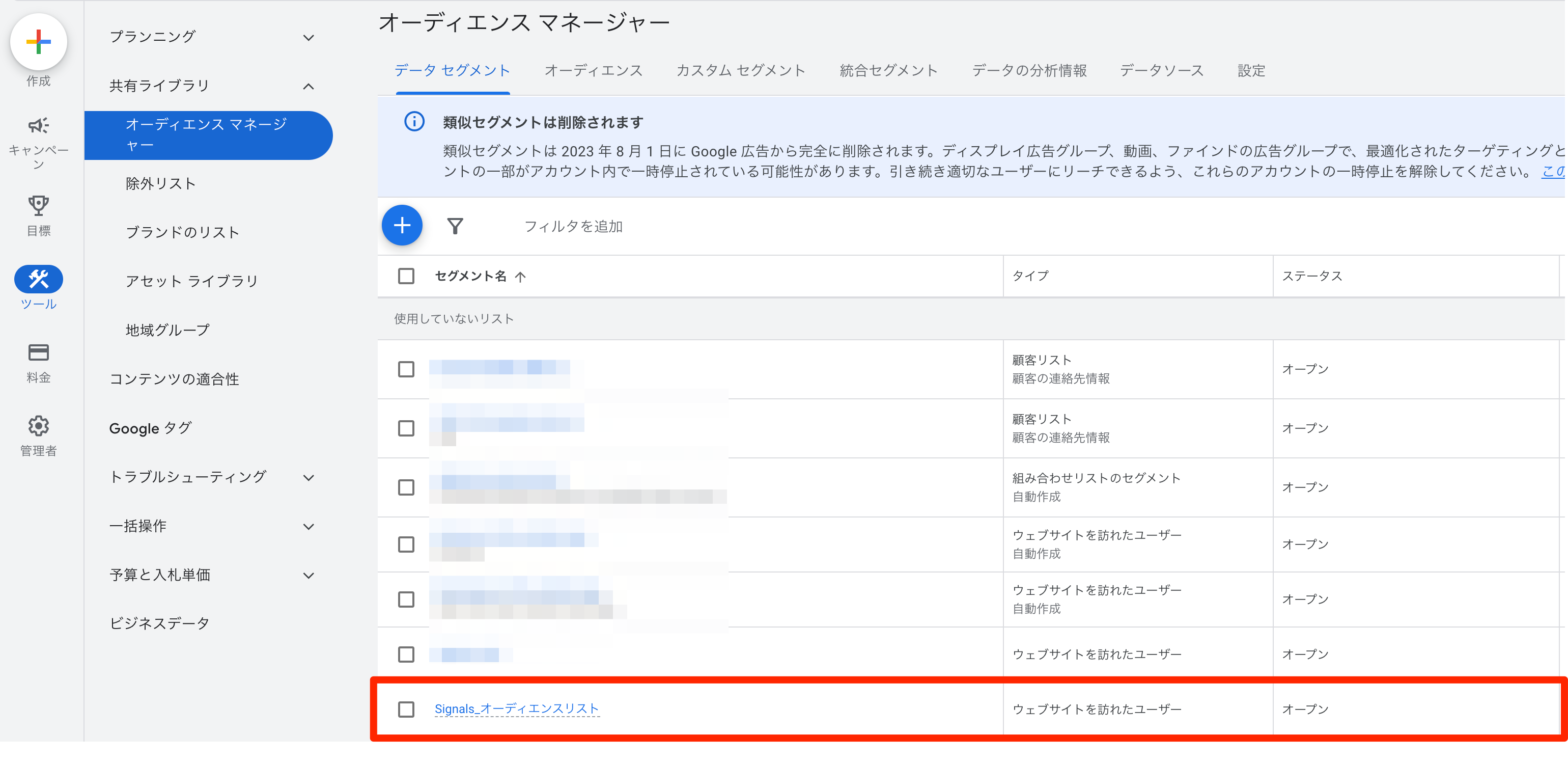Open 地域グループ in sidebar
This screenshot has height=763, width=1568.
point(167,330)
